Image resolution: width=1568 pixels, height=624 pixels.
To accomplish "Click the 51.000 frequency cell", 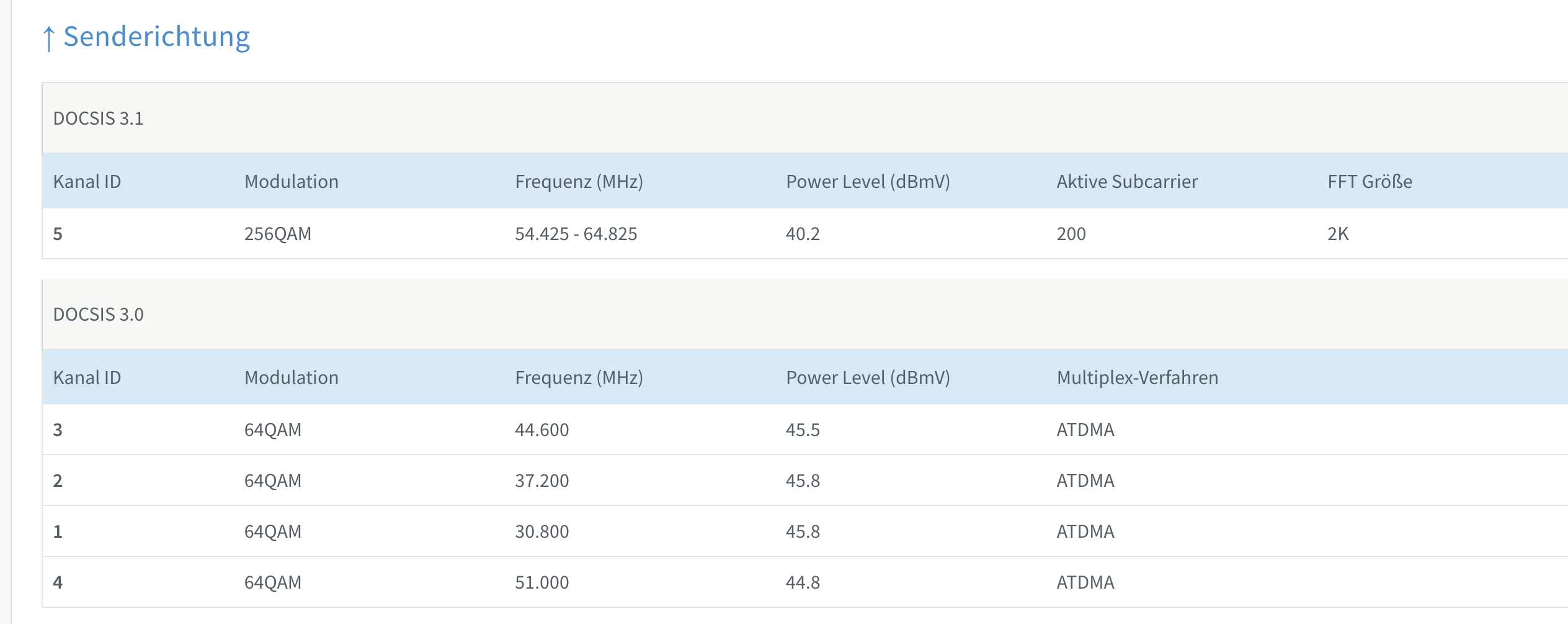I will tap(541, 582).
